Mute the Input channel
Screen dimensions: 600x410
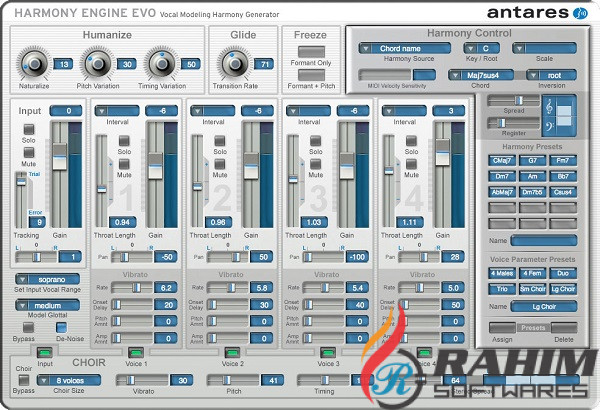click(x=29, y=153)
